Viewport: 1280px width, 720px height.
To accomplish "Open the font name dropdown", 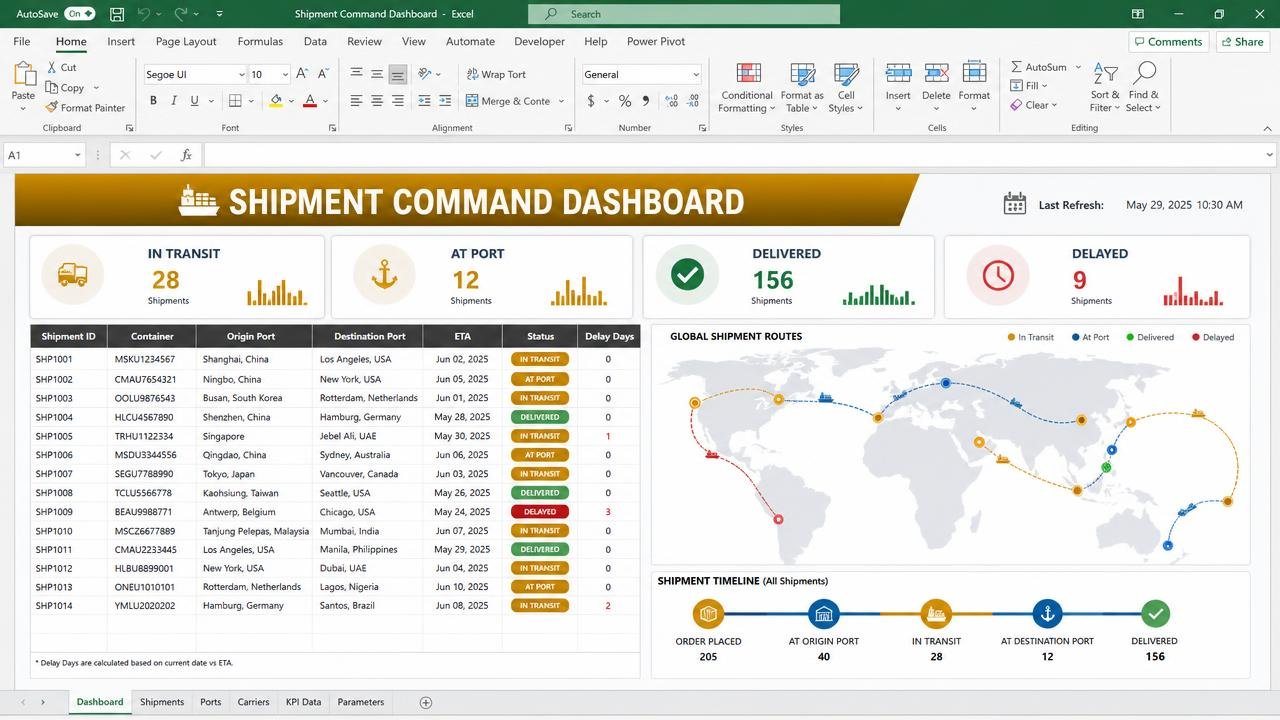I will pos(242,75).
